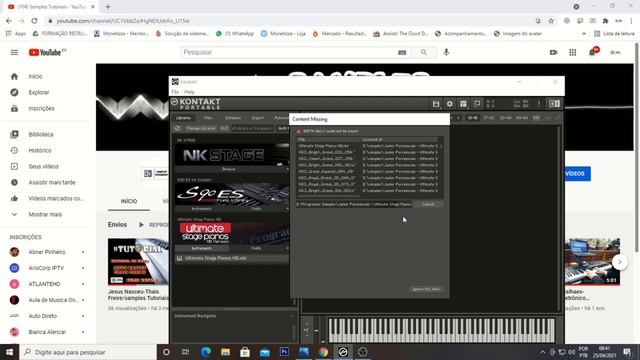Switch to Files tab in Kontakt browser

(x=208, y=118)
